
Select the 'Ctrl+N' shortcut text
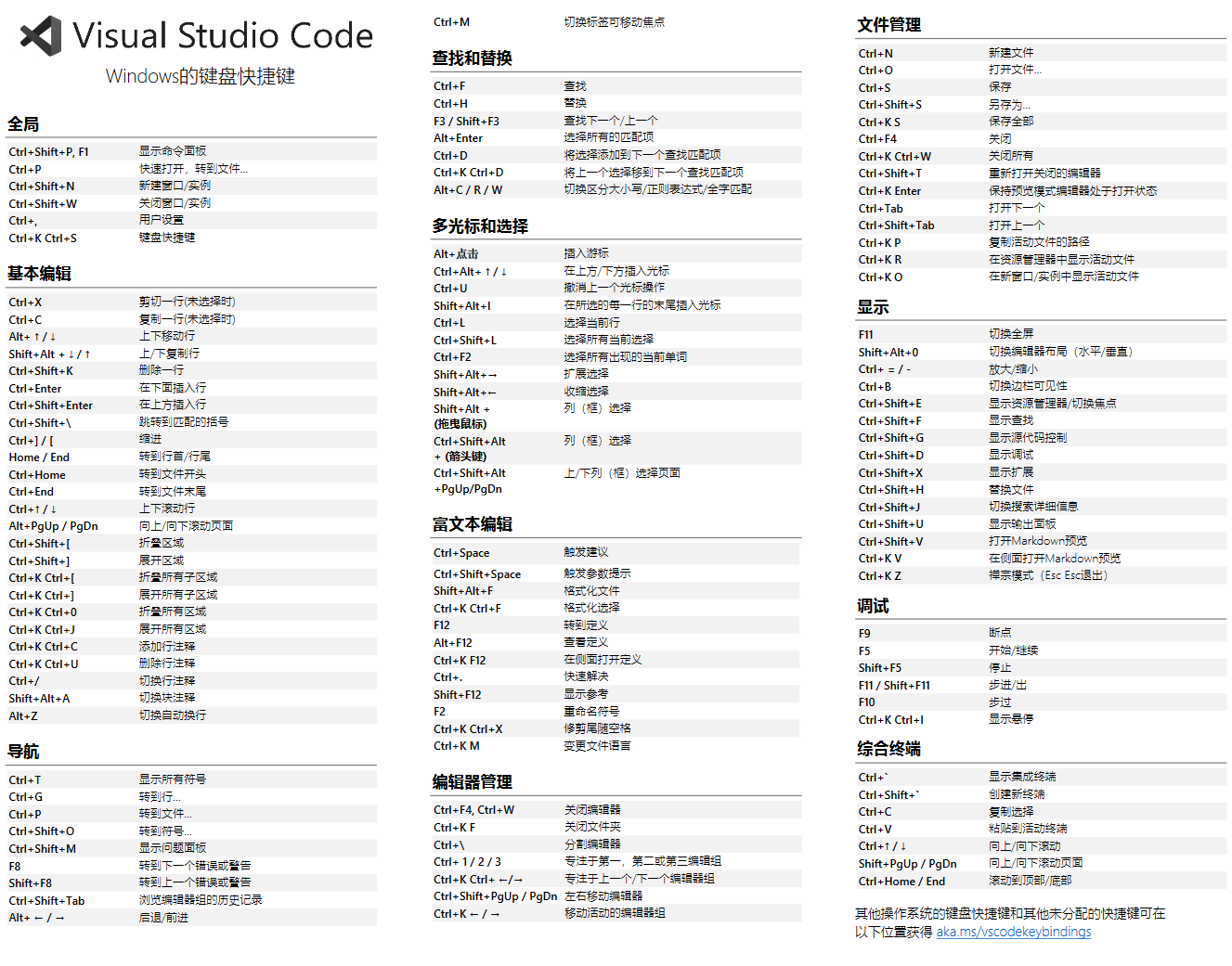click(875, 54)
